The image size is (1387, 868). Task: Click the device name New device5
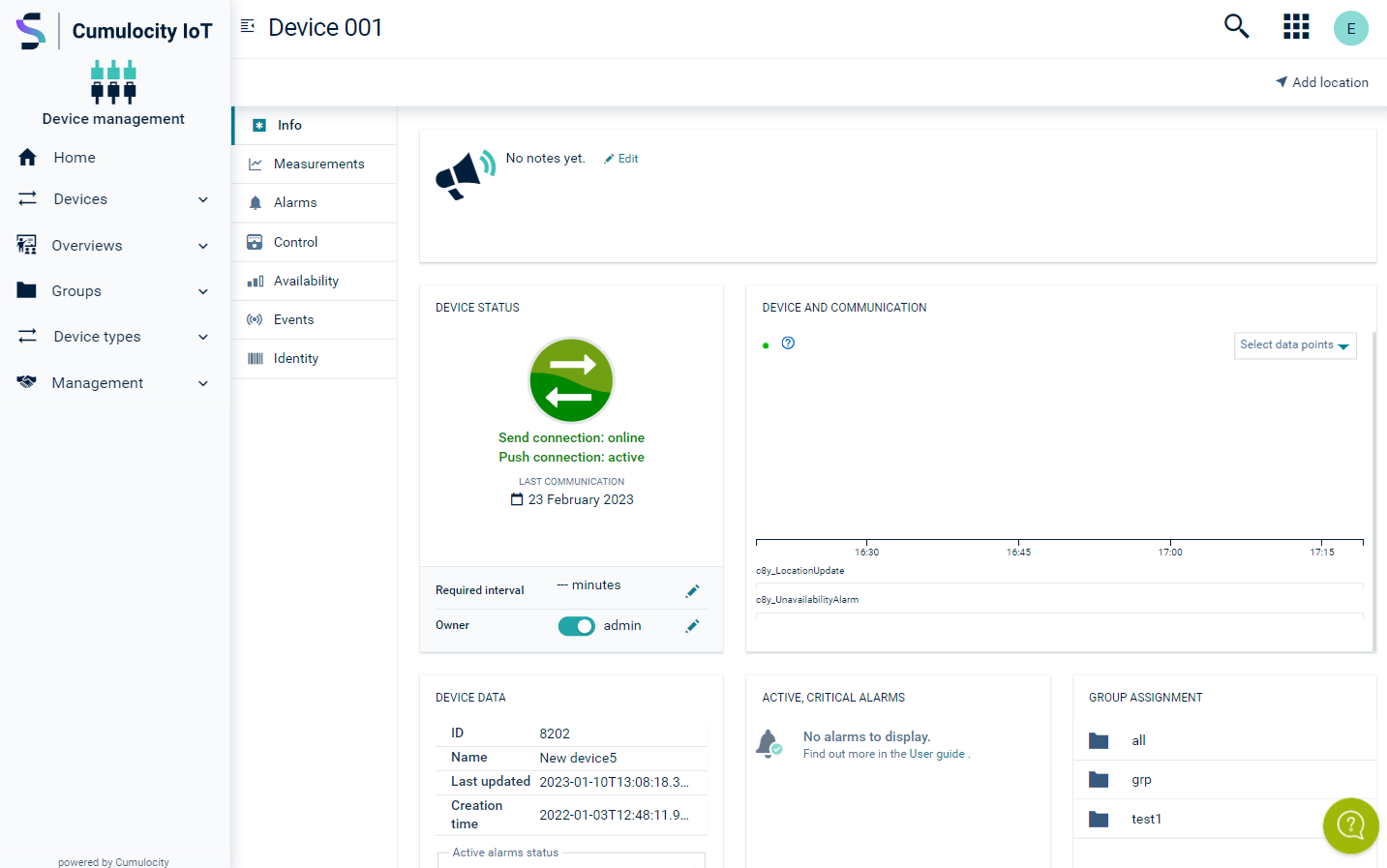[578, 758]
